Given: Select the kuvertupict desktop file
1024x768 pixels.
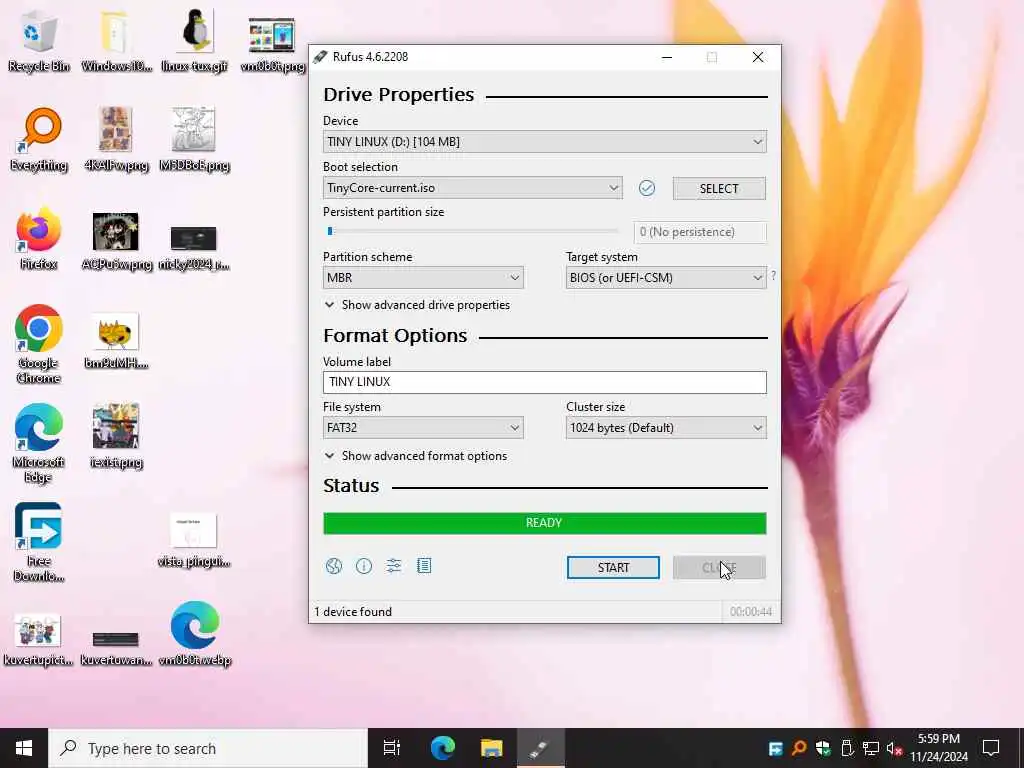Looking at the screenshot, I should 39,638.
